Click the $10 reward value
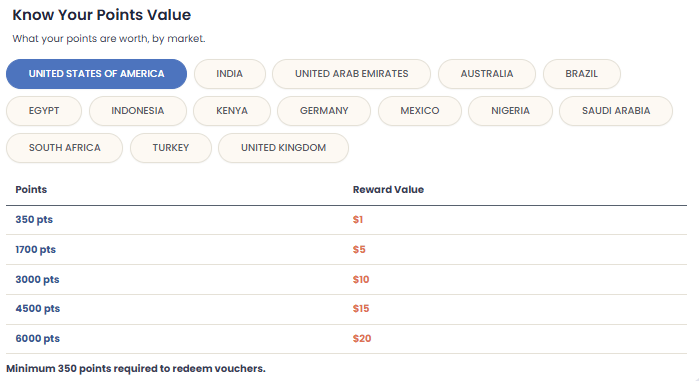 pos(361,279)
